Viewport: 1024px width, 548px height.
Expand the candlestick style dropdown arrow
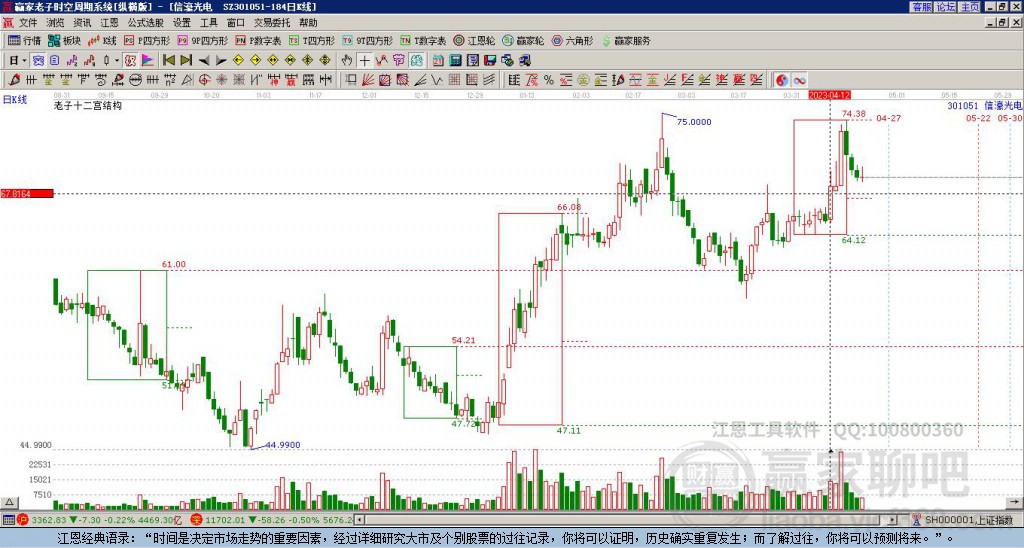(117, 61)
